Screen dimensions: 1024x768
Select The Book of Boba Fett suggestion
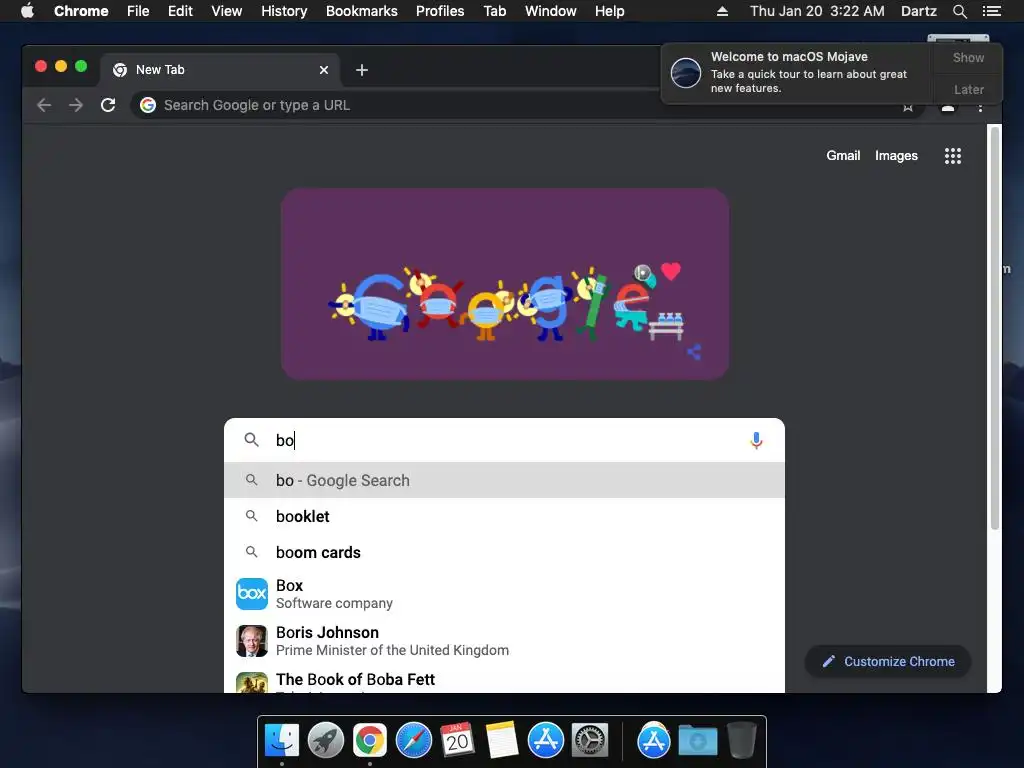(504, 680)
